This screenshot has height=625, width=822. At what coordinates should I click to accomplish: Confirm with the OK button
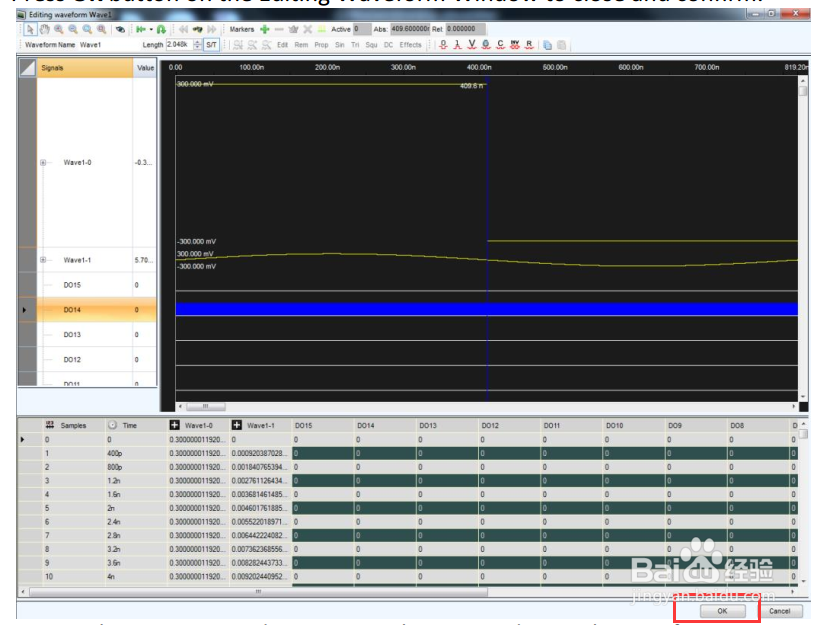tap(722, 611)
